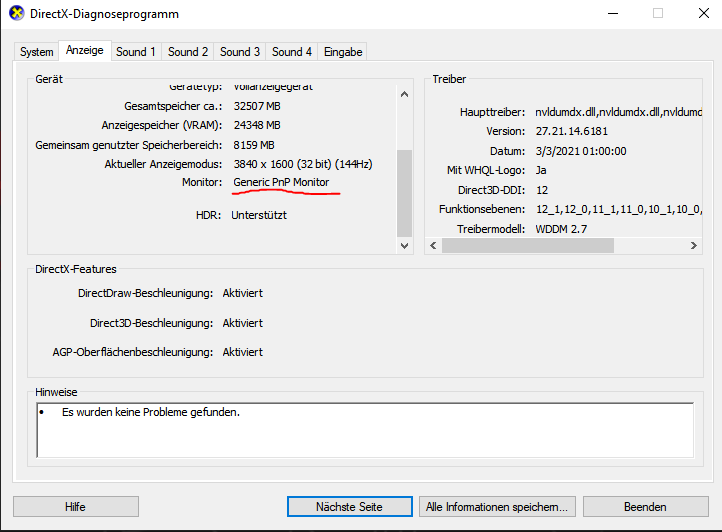The height and width of the screenshot is (532, 722).
Task: Click Gerät panel scroll down arrow
Action: pos(404,246)
